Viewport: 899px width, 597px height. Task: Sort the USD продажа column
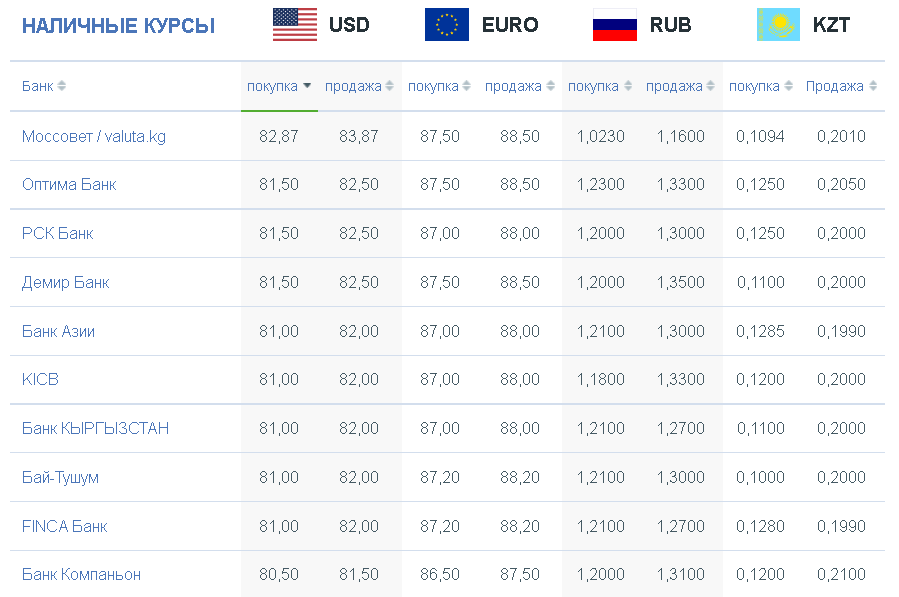tap(389, 86)
